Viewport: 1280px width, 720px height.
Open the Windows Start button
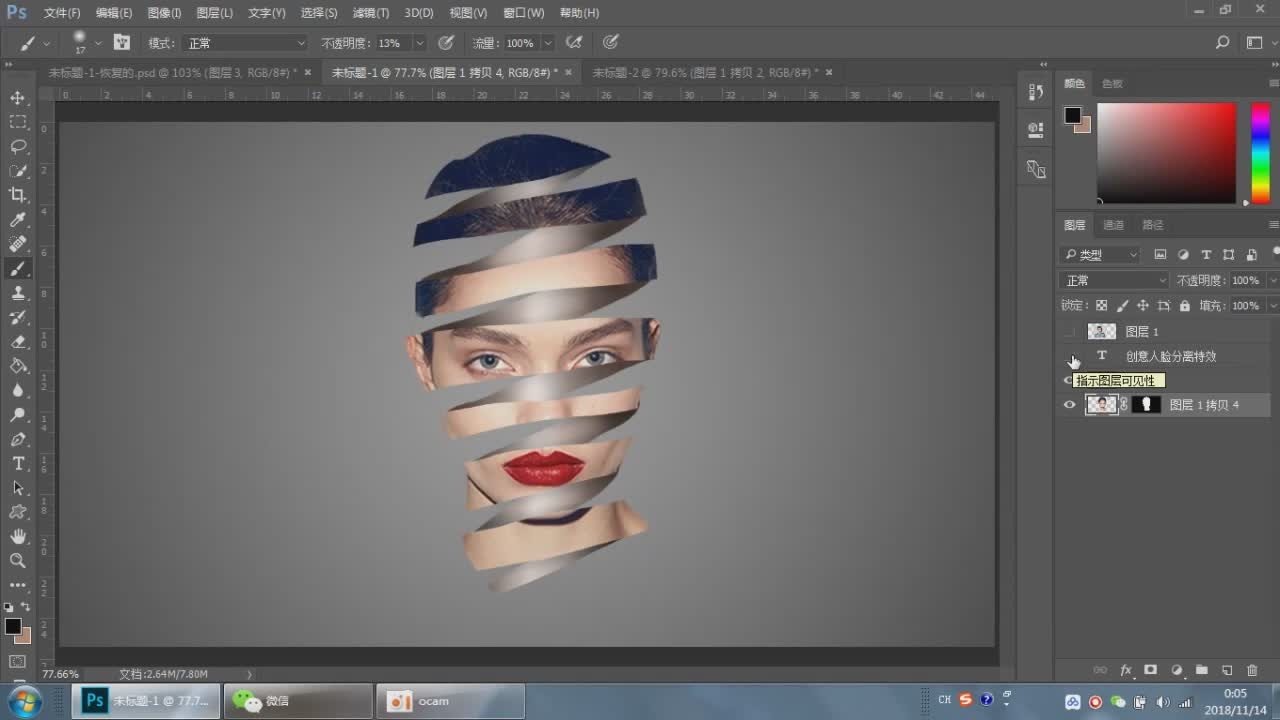point(24,700)
